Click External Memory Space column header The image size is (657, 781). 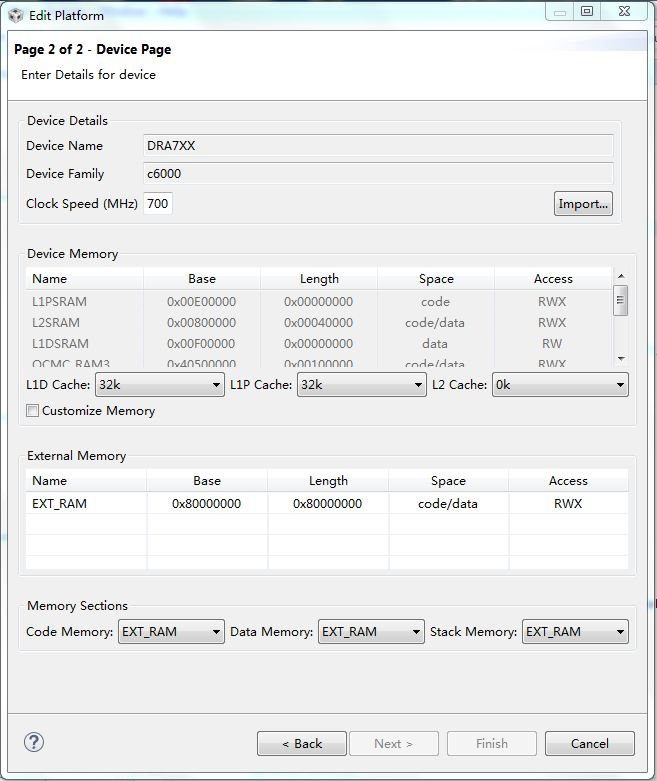448,480
